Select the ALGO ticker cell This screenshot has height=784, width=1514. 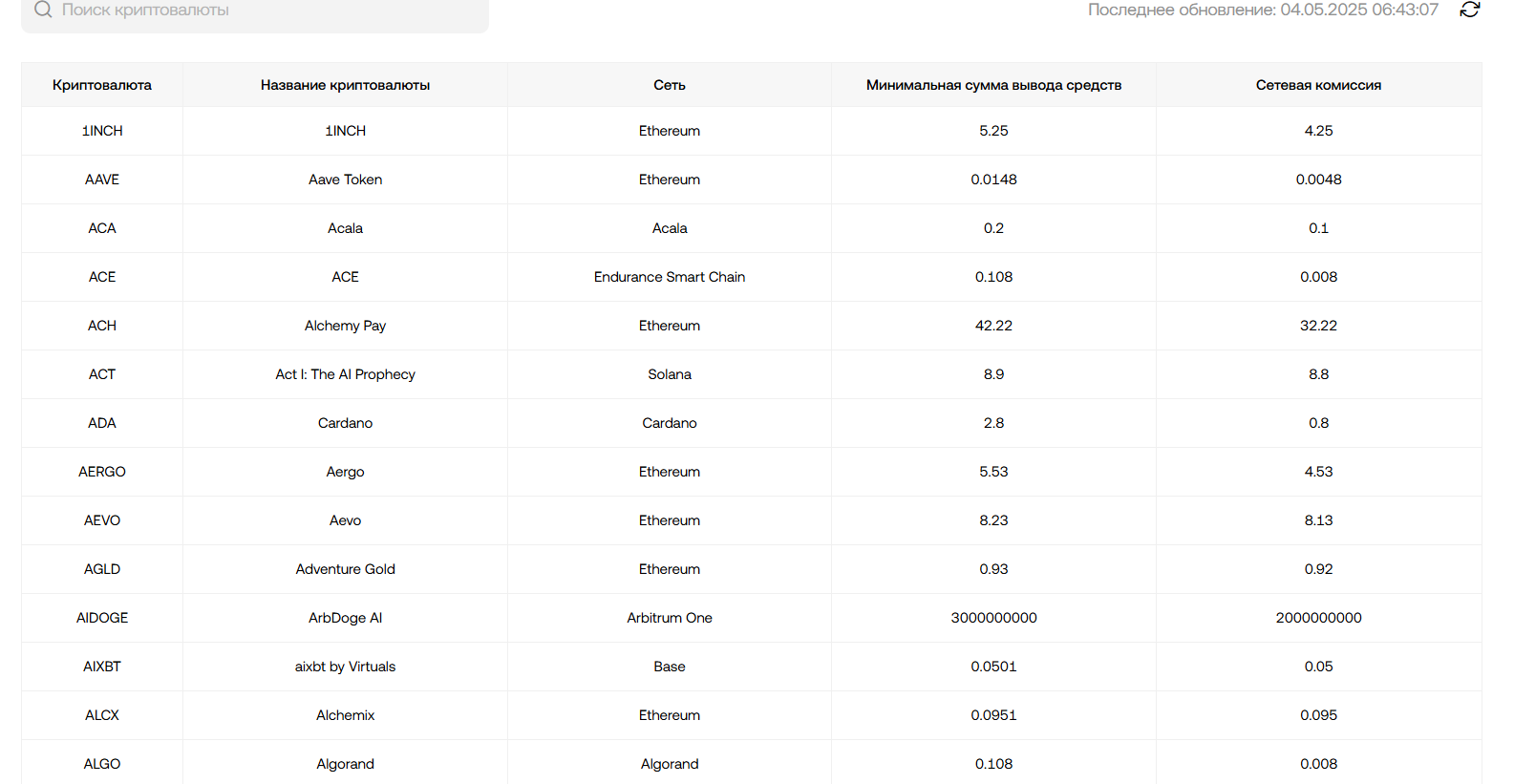[x=102, y=764]
